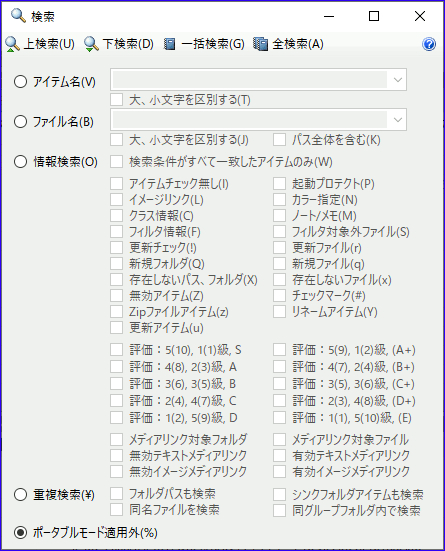This screenshot has width=445, height=551.
Task: Select the アイテム名(V) radio button
Action: pos(20,82)
